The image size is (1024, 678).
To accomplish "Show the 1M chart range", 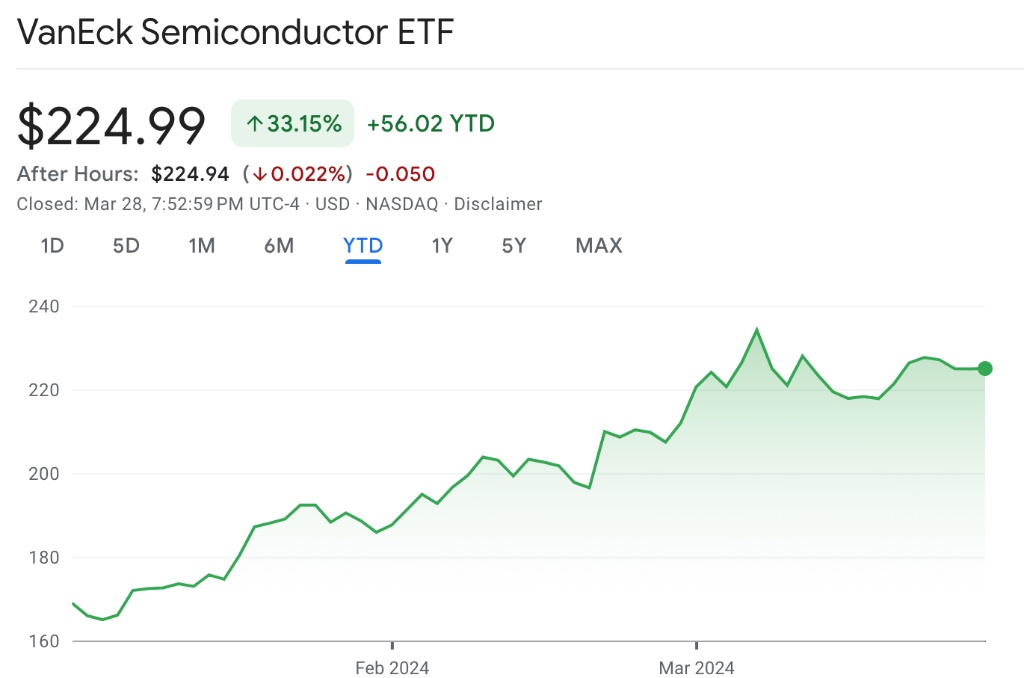I will 202,245.
